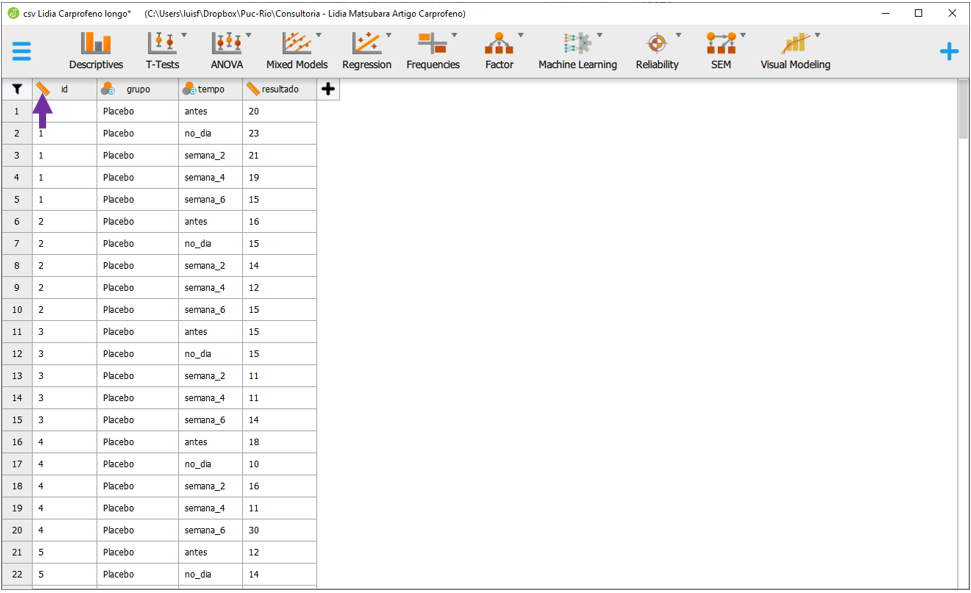Viewport: 971px width, 593px height.
Task: Open the Mixed Models module
Action: [x=296, y=51]
